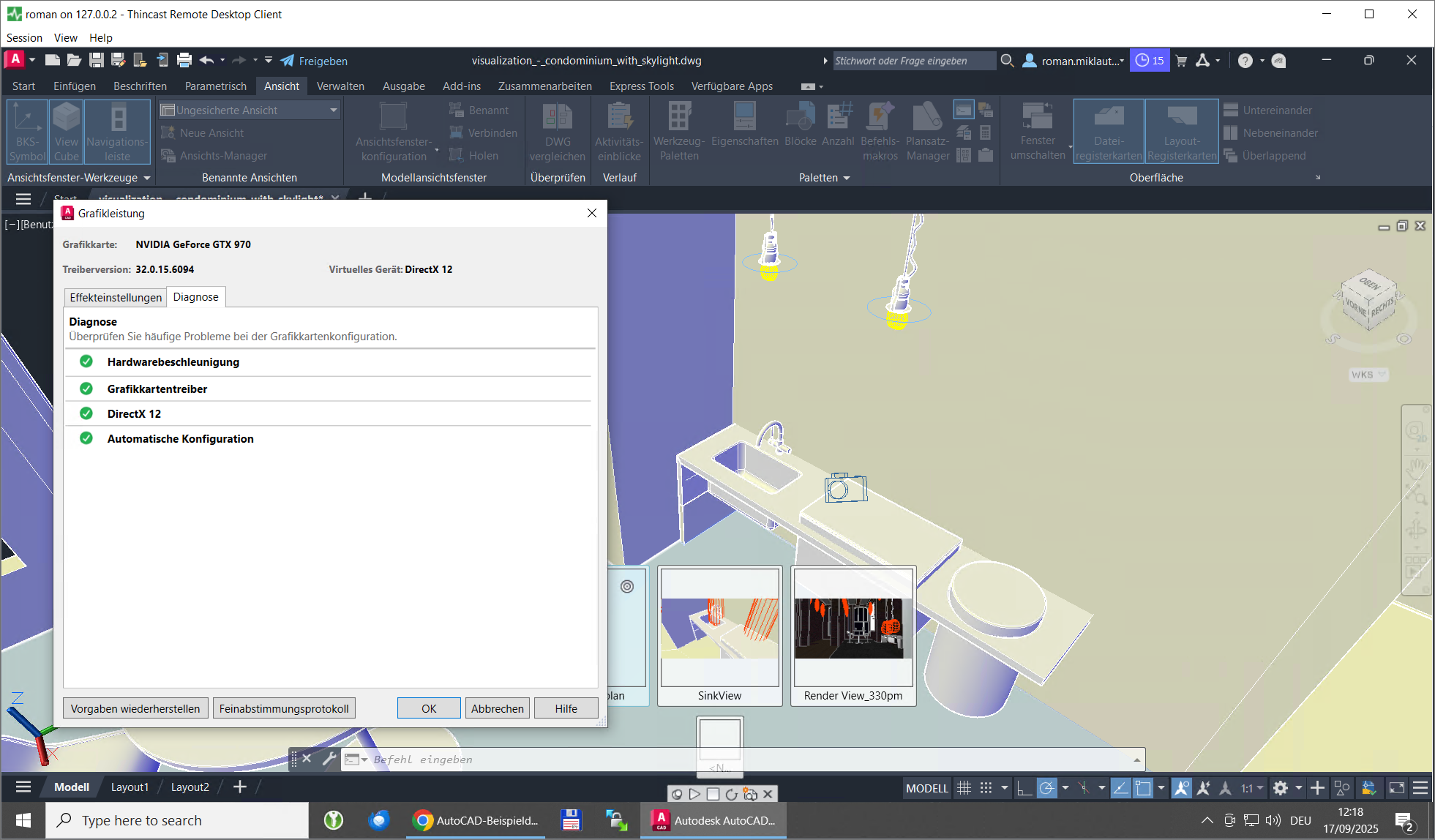Click the Plot printer icon

point(184,61)
